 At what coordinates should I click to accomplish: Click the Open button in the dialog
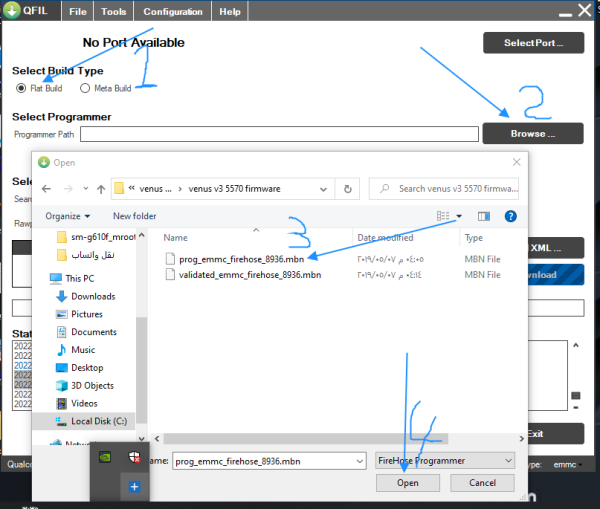coord(408,483)
